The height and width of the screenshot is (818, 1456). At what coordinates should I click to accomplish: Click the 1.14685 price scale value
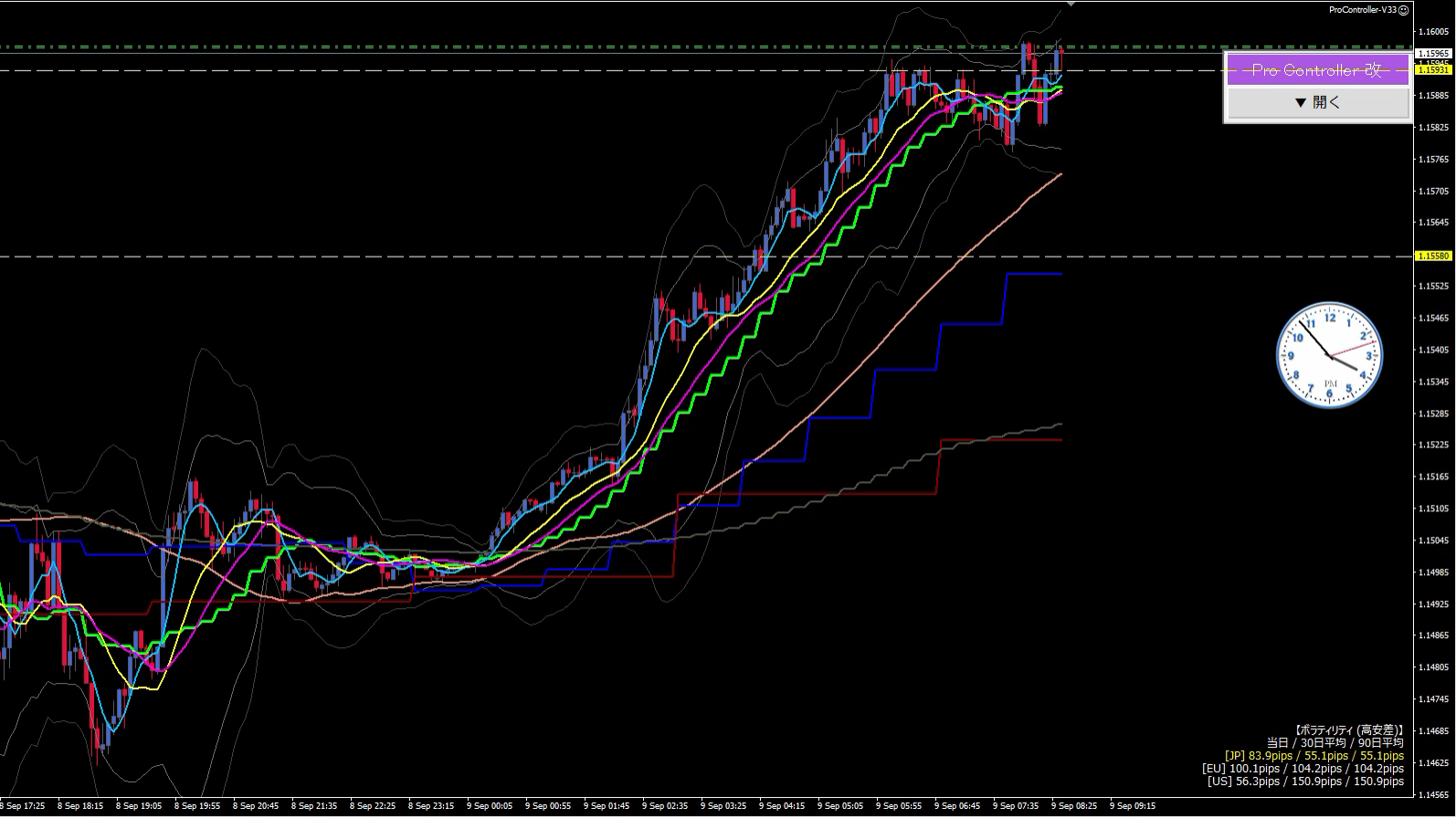click(1432, 731)
